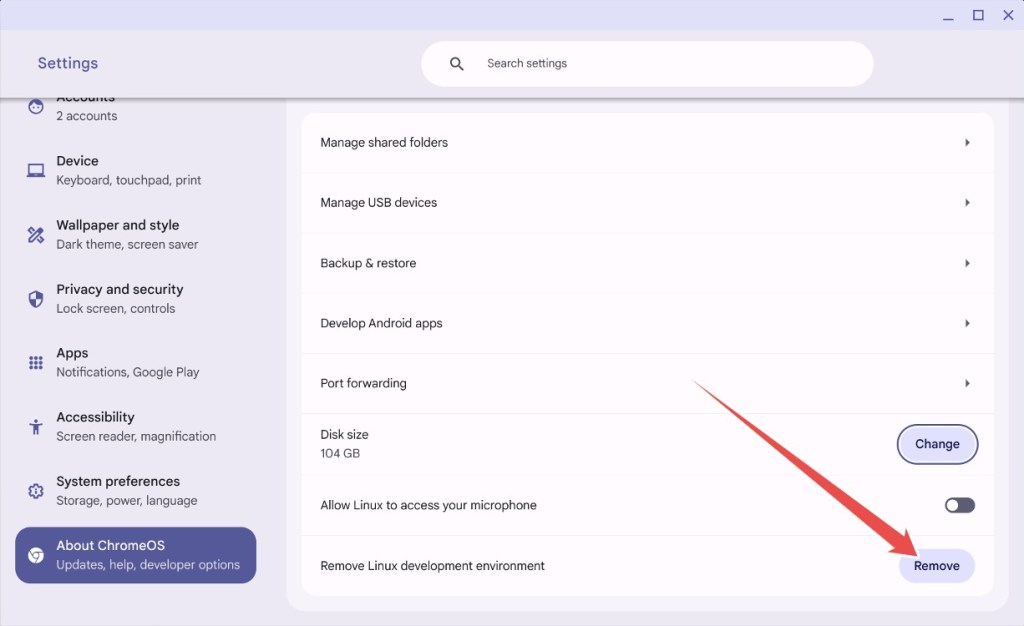This screenshot has width=1024, height=626.
Task: Click the Change disk size button
Action: [937, 444]
